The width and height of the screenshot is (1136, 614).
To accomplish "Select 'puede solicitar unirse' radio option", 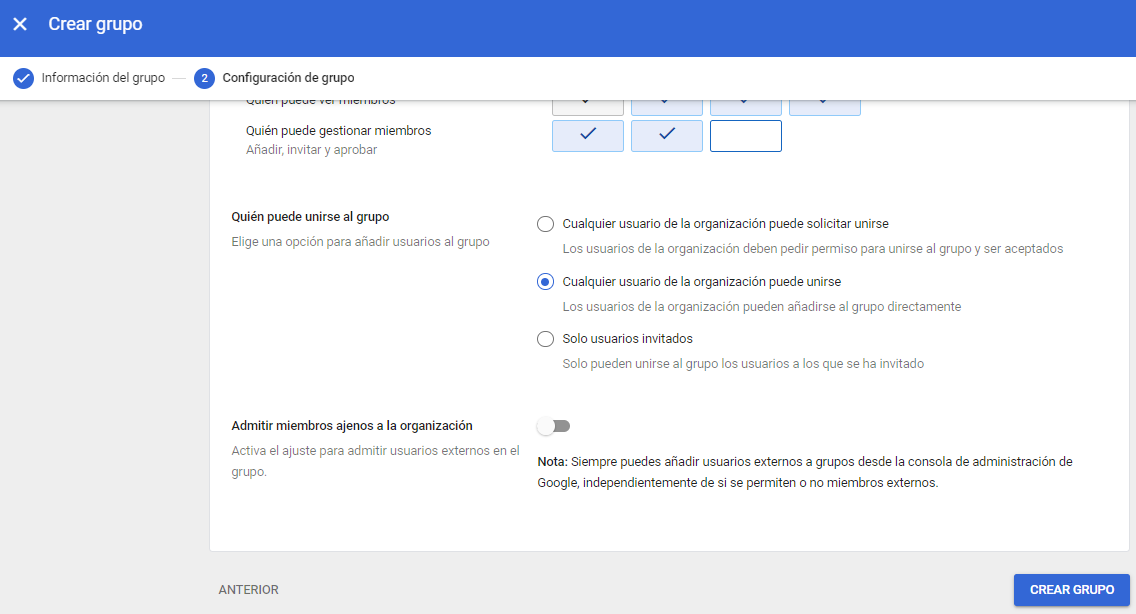I will pos(546,224).
